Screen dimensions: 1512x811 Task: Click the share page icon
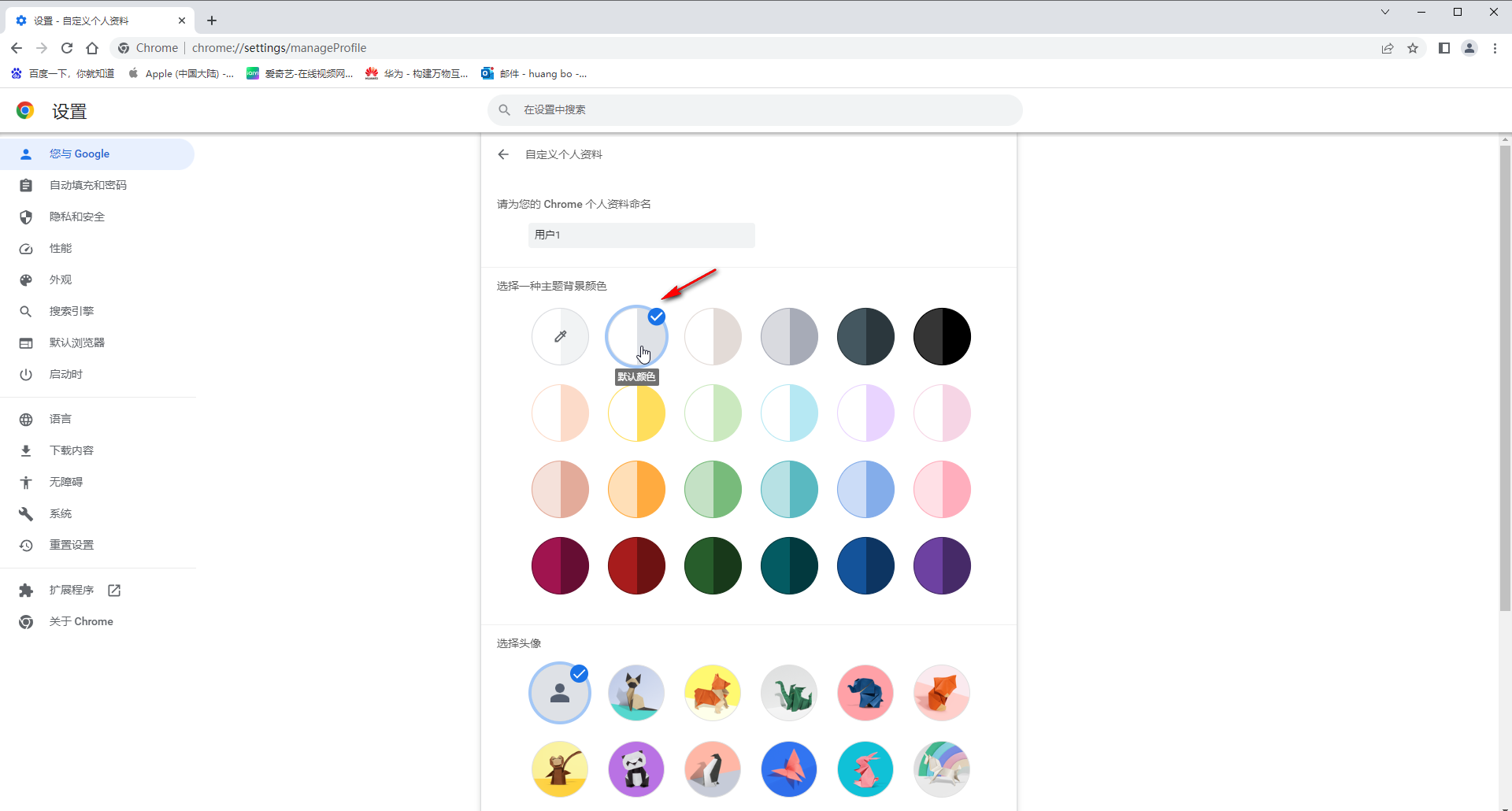click(1388, 48)
